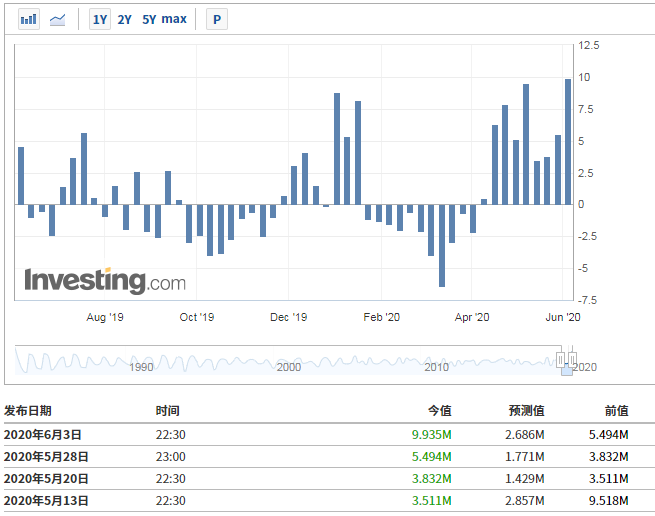The image size is (655, 516).
Task: Click the left navigator range handle
Action: [x=561, y=359]
